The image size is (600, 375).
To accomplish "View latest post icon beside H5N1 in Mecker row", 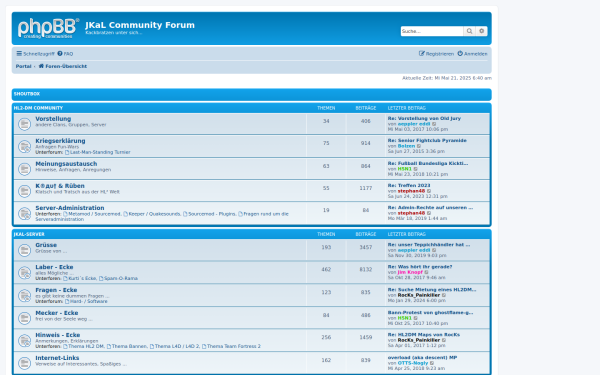I will point(416,318).
